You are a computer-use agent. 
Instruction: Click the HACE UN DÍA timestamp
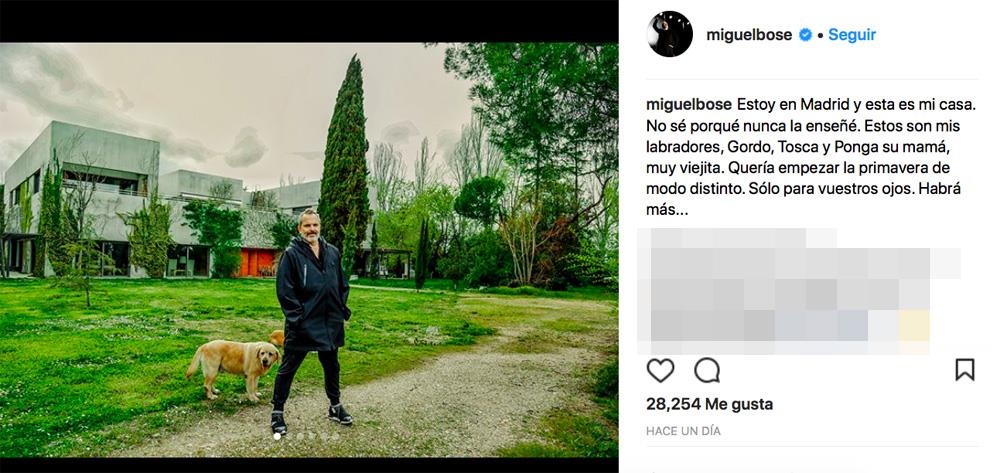point(683,430)
